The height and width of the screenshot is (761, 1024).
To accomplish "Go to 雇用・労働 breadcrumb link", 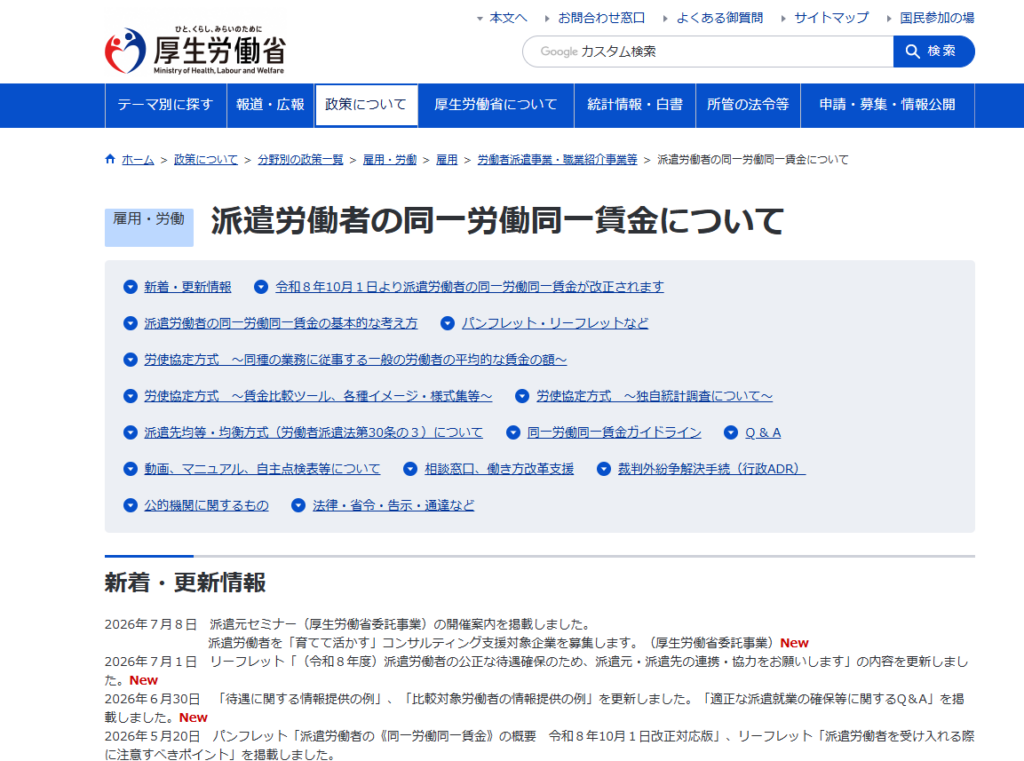I will point(389,159).
